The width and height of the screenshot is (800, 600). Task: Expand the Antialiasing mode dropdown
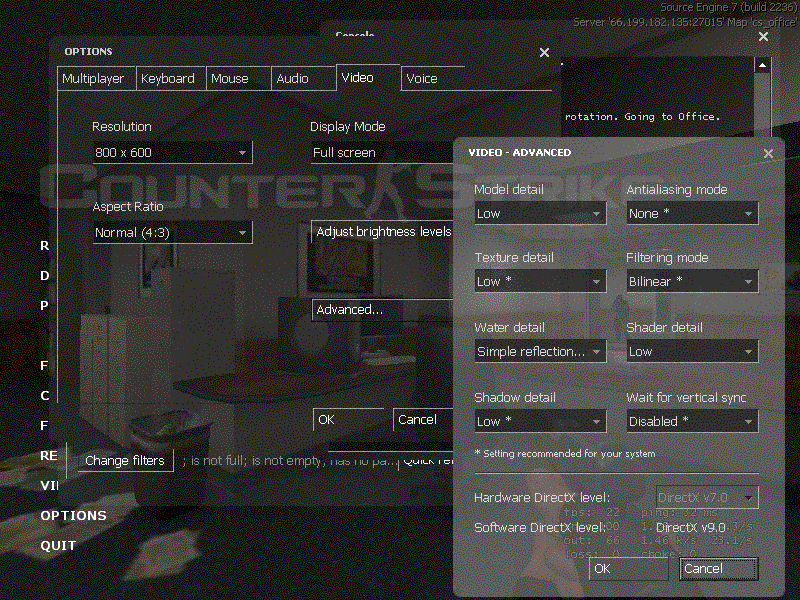tap(692, 213)
